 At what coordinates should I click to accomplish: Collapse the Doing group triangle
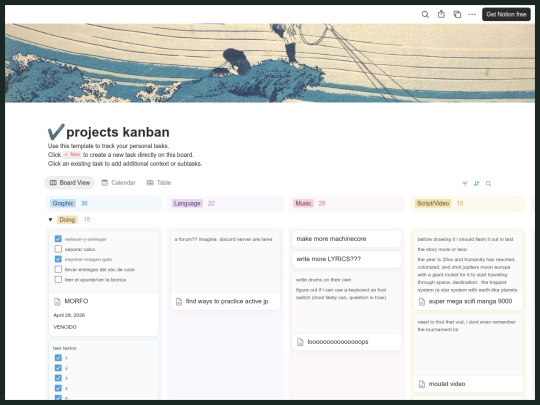[50, 219]
